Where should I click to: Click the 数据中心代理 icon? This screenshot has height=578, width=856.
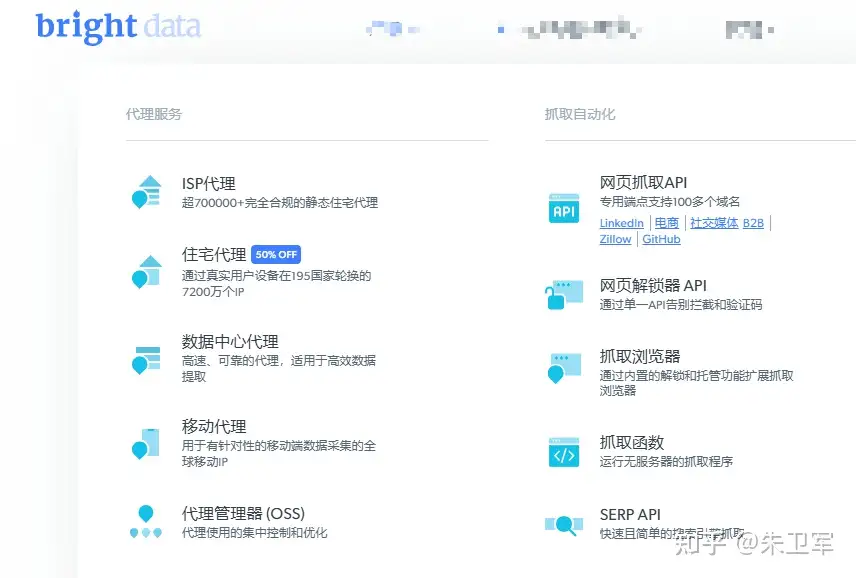tap(146, 360)
